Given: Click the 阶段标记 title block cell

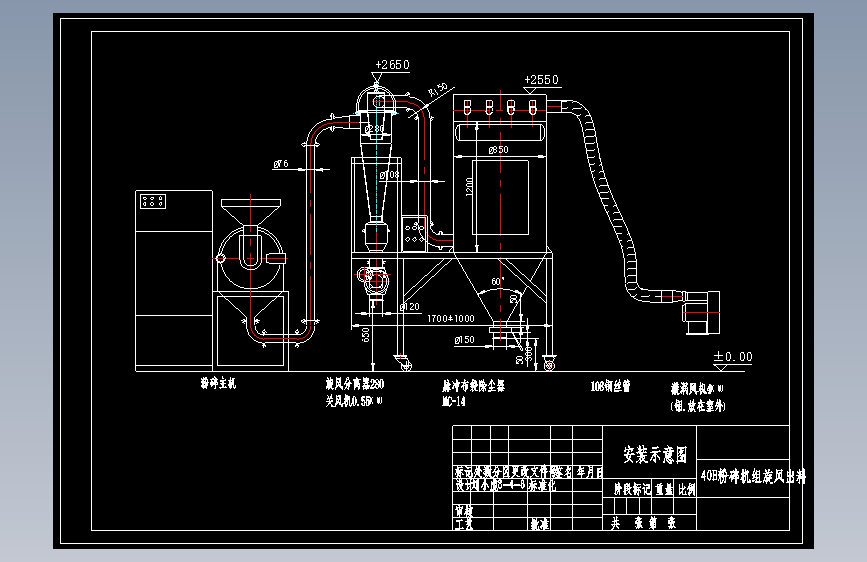Looking at the screenshot, I should pyautogui.click(x=632, y=489).
